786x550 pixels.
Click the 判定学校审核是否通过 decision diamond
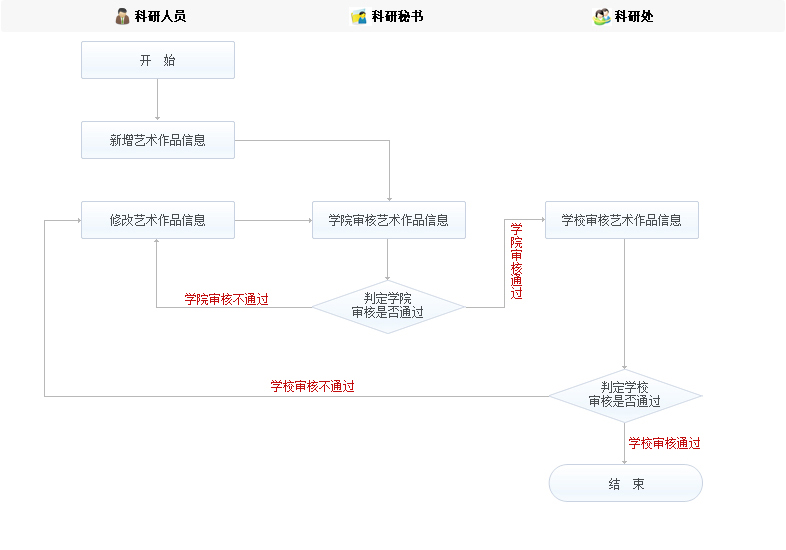tap(625, 395)
